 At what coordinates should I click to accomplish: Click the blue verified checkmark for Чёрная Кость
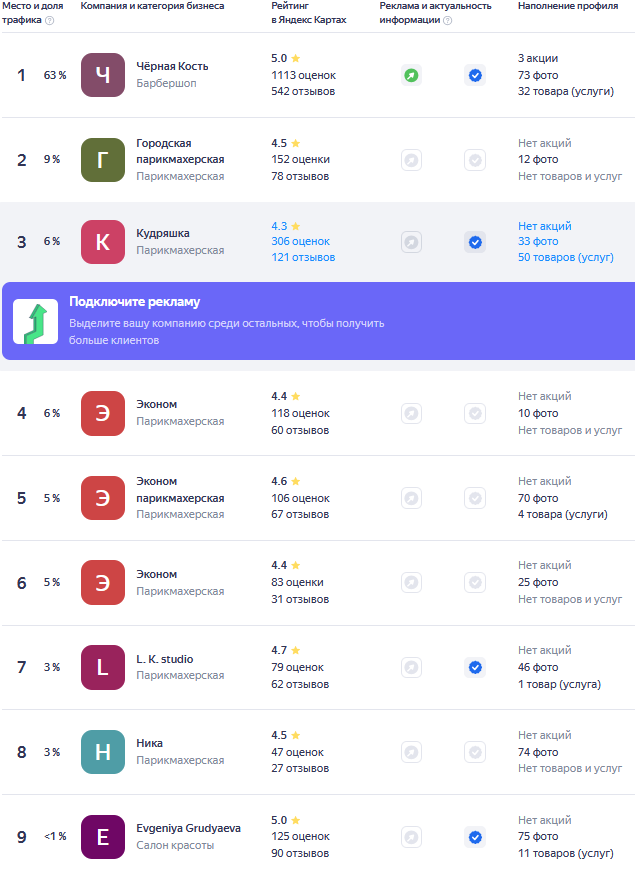tap(475, 75)
